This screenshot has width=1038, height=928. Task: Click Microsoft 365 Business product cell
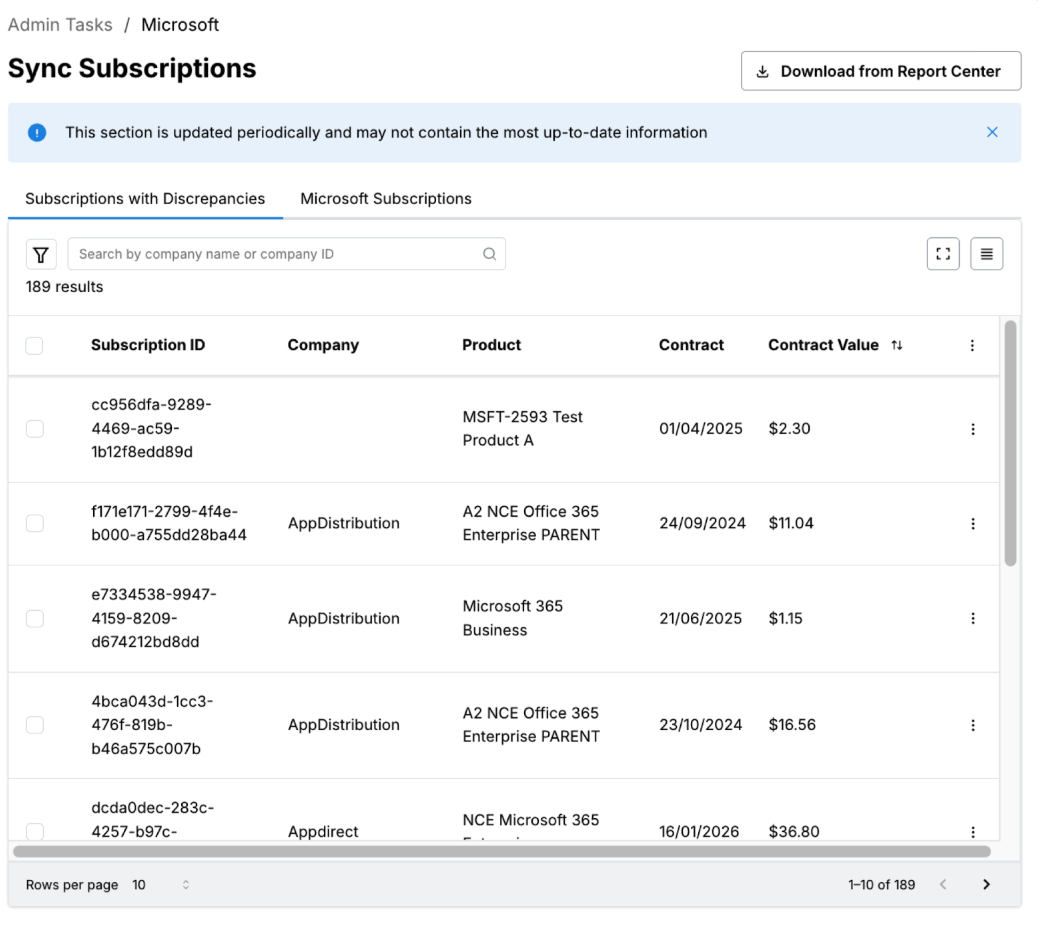513,618
